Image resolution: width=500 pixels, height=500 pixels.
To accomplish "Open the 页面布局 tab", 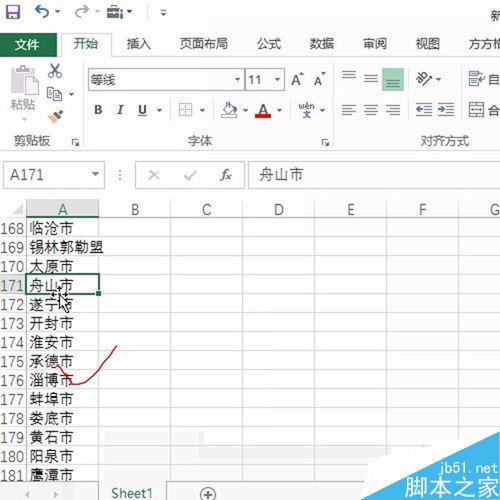I will point(204,44).
